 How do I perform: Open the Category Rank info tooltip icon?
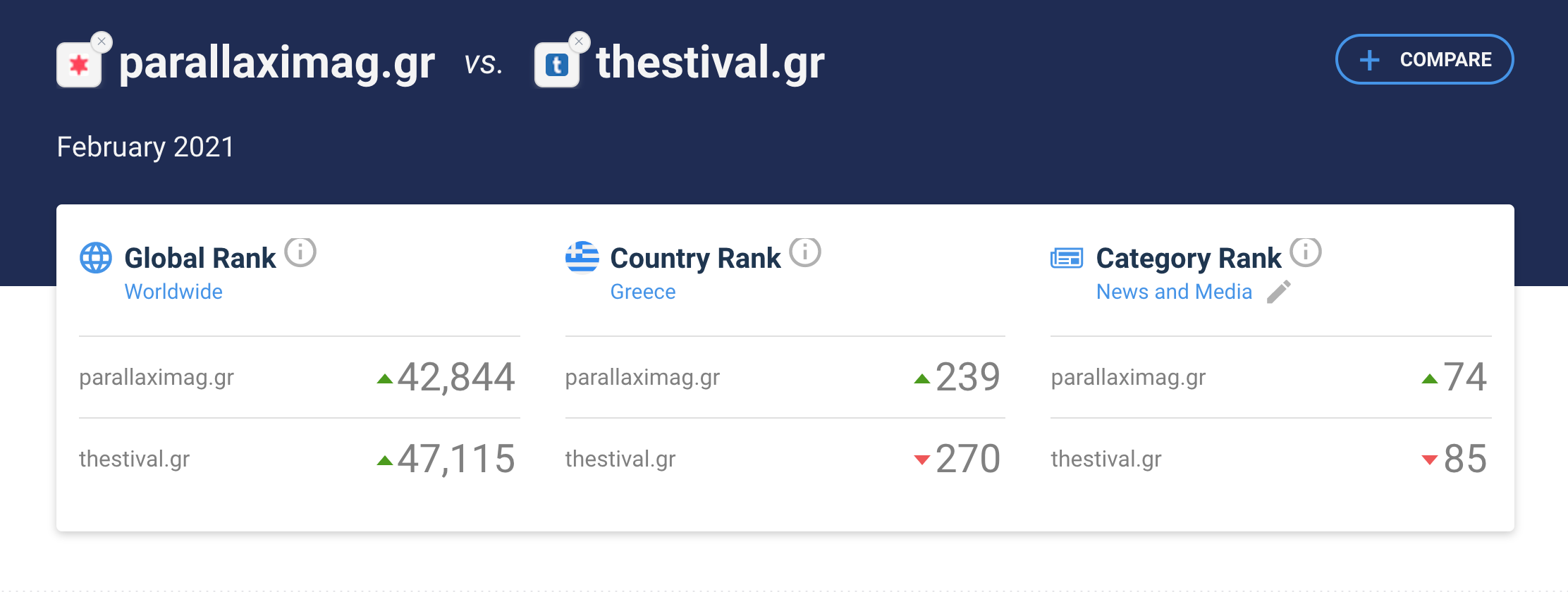tap(1305, 252)
